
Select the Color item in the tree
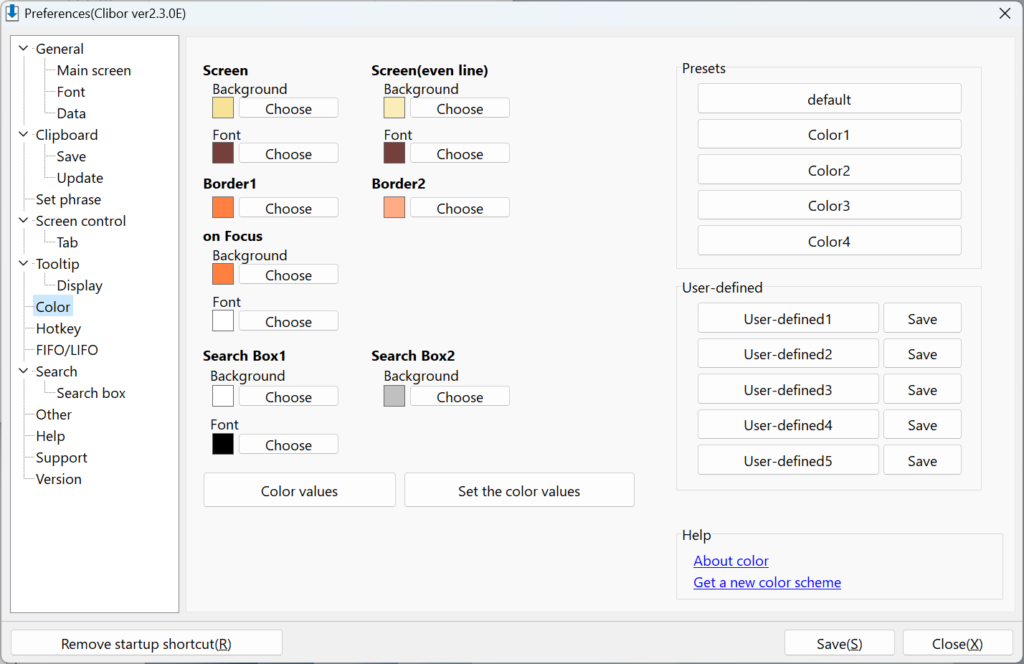[53, 307]
